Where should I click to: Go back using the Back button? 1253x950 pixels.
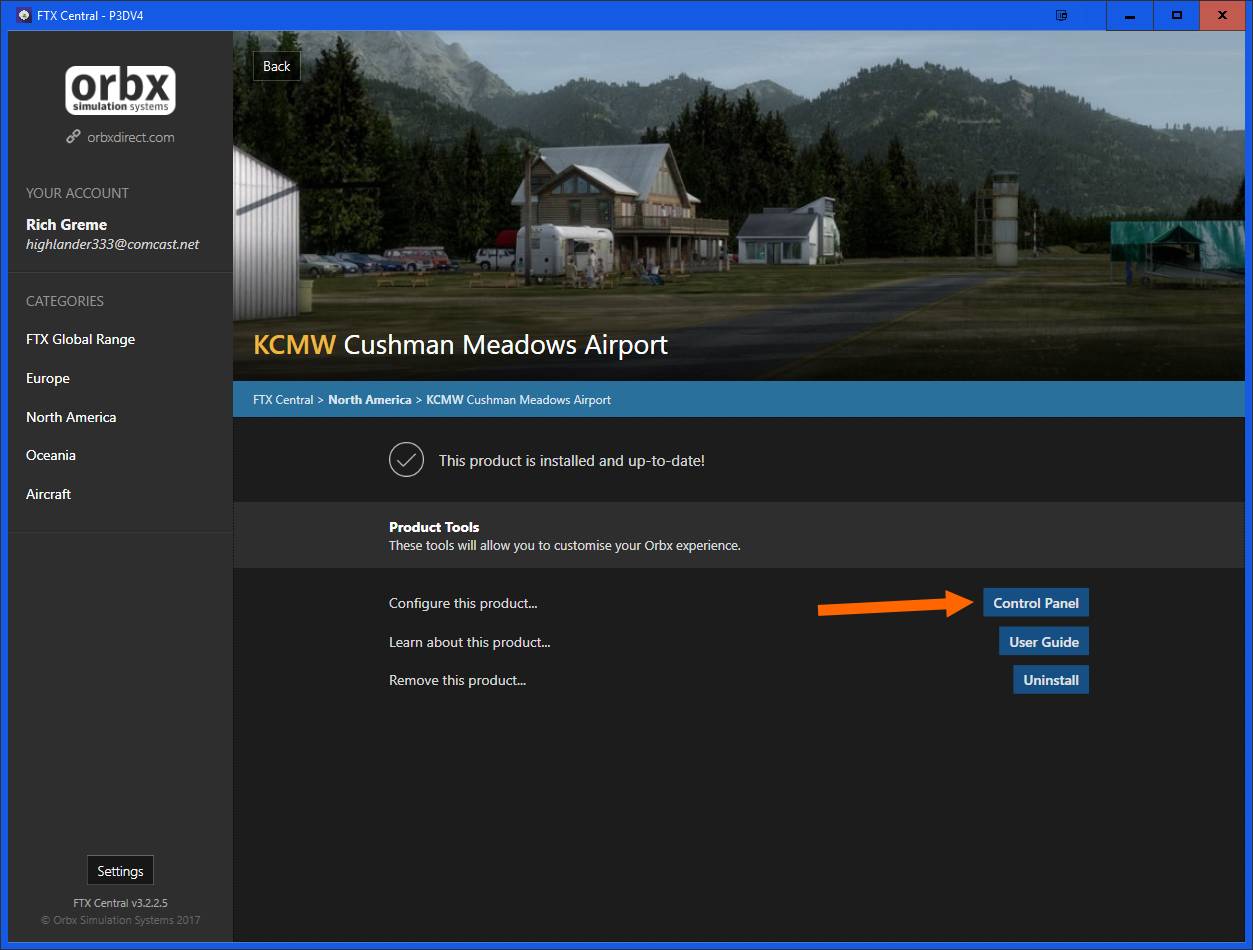(x=276, y=66)
